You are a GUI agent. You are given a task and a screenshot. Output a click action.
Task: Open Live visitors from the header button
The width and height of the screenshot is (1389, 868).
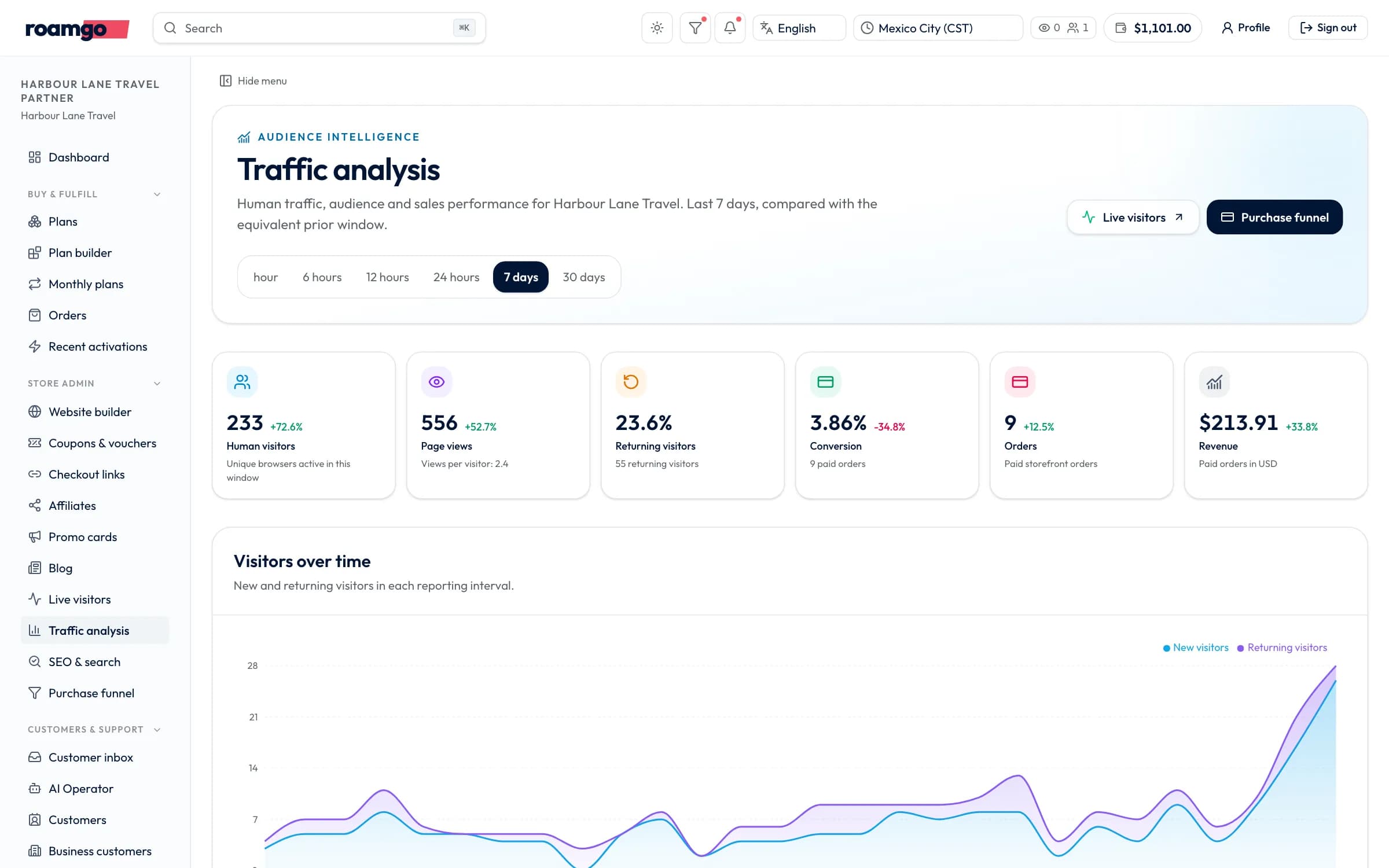pos(1133,218)
